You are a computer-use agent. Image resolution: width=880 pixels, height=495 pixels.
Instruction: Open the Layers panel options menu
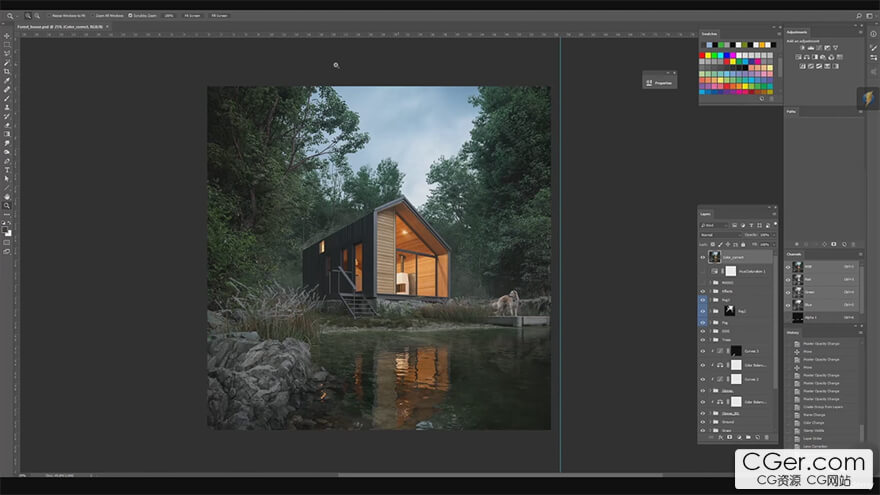pos(772,216)
